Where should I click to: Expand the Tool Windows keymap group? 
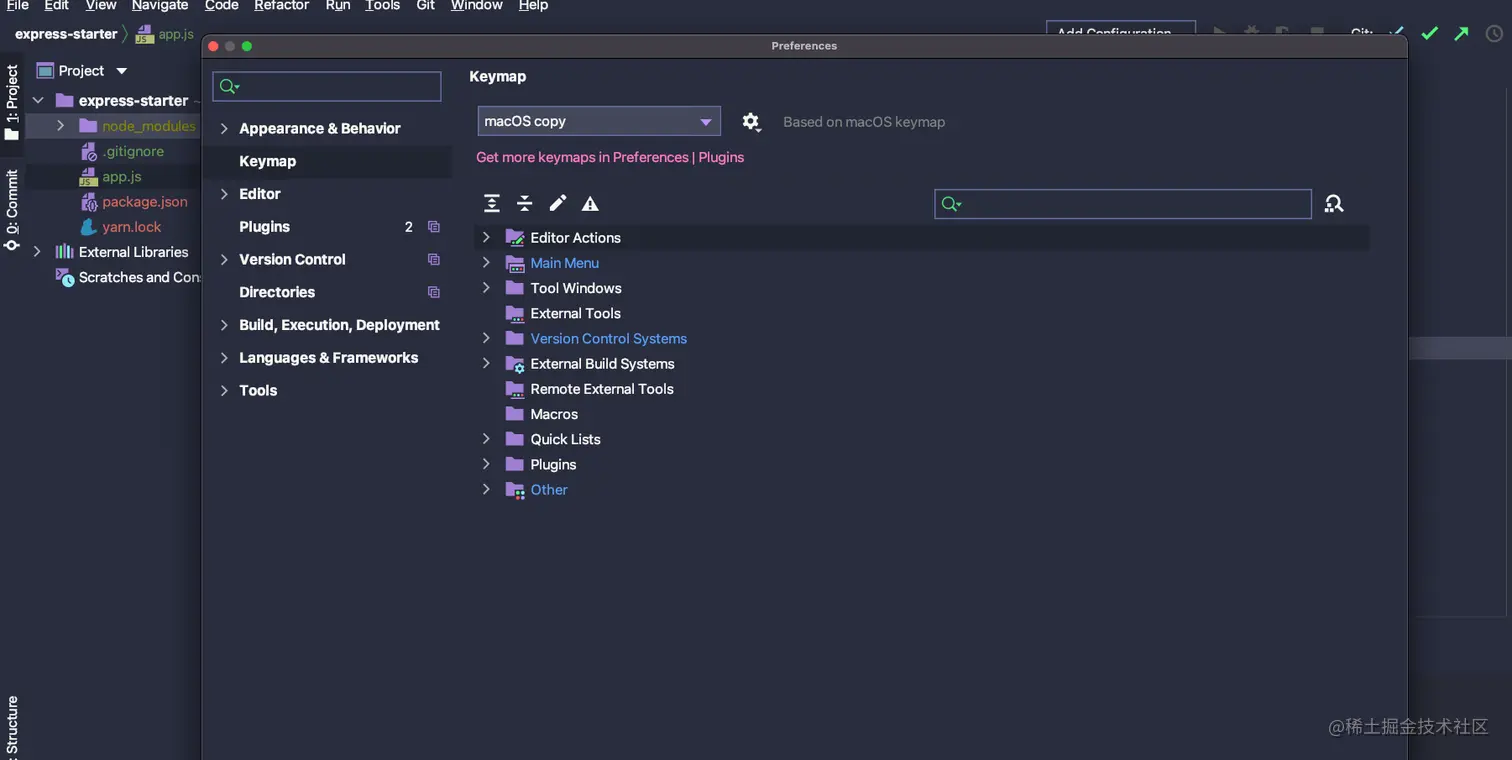(x=486, y=288)
